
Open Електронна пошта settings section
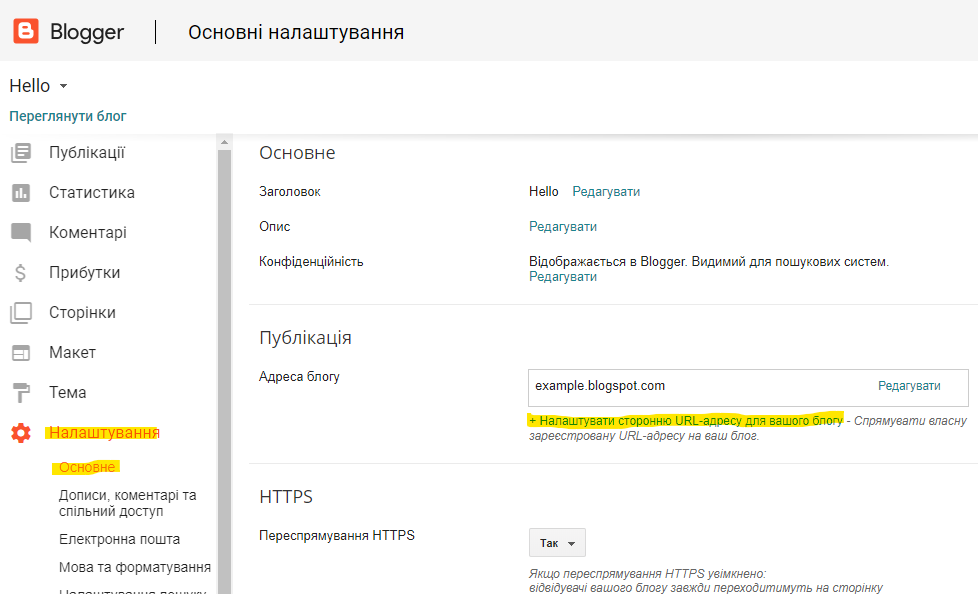pyautogui.click(x=119, y=539)
